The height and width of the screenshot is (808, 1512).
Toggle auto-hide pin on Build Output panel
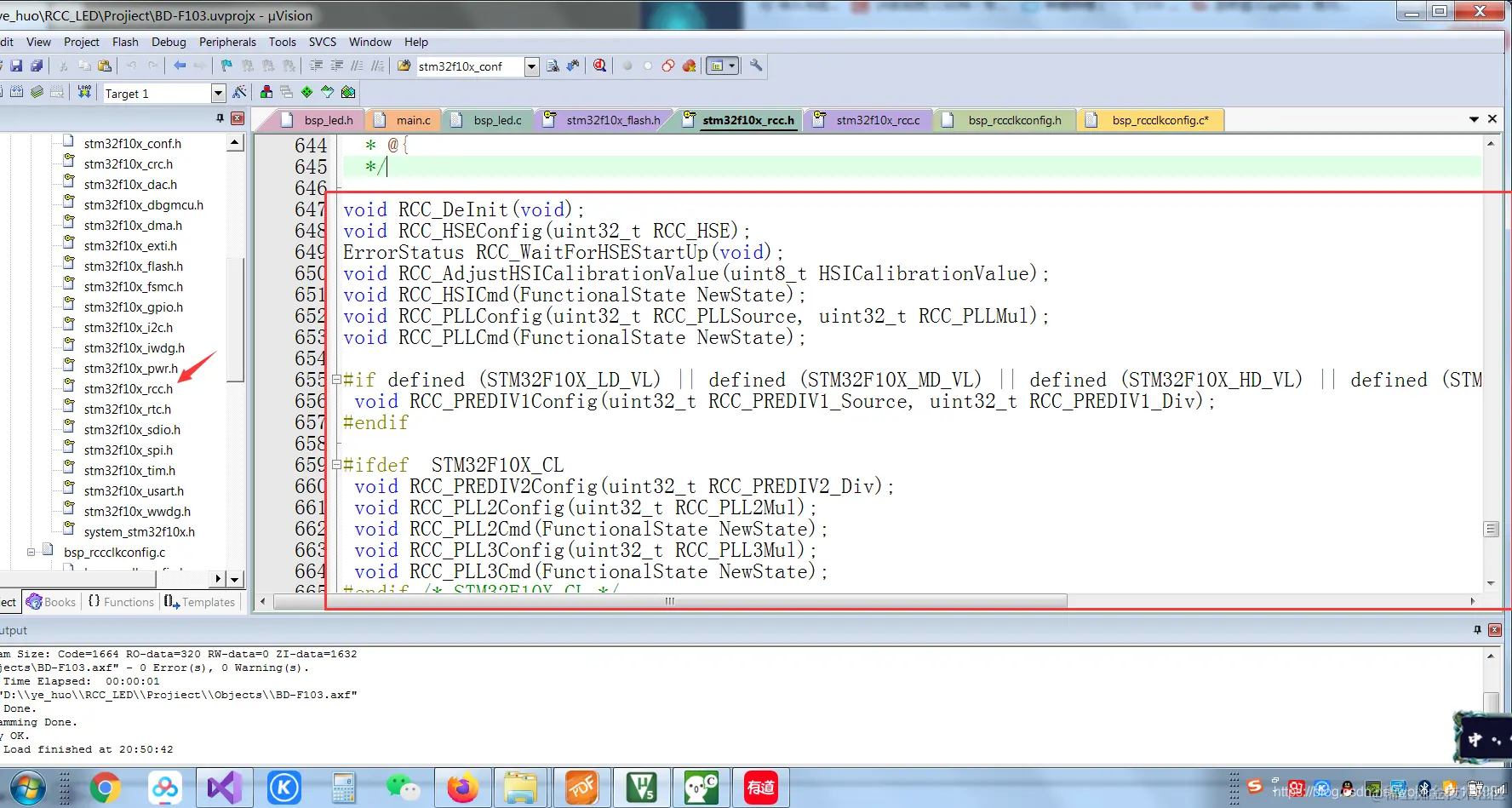[1477, 630]
